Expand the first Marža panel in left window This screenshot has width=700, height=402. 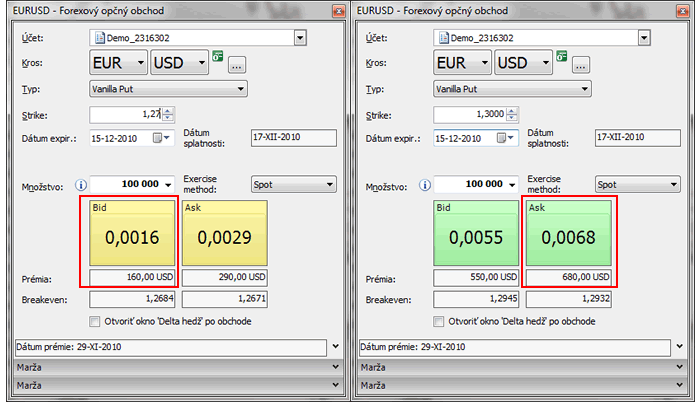[336, 367]
